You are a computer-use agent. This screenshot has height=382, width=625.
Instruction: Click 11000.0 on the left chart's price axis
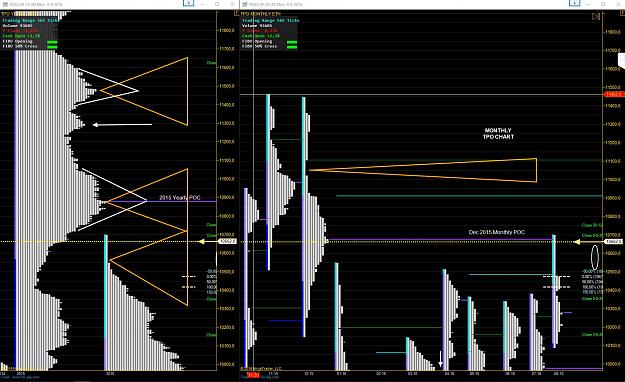tap(227, 179)
